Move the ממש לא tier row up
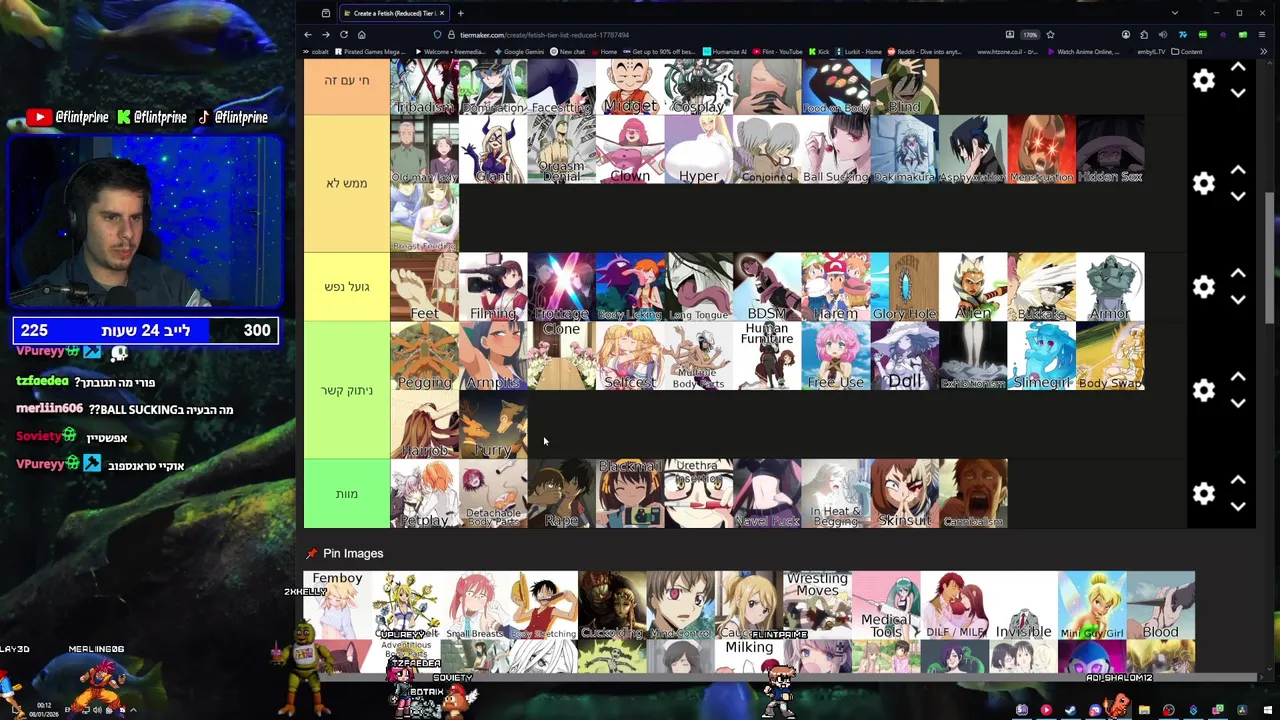The height and width of the screenshot is (720, 1280). click(x=1238, y=170)
